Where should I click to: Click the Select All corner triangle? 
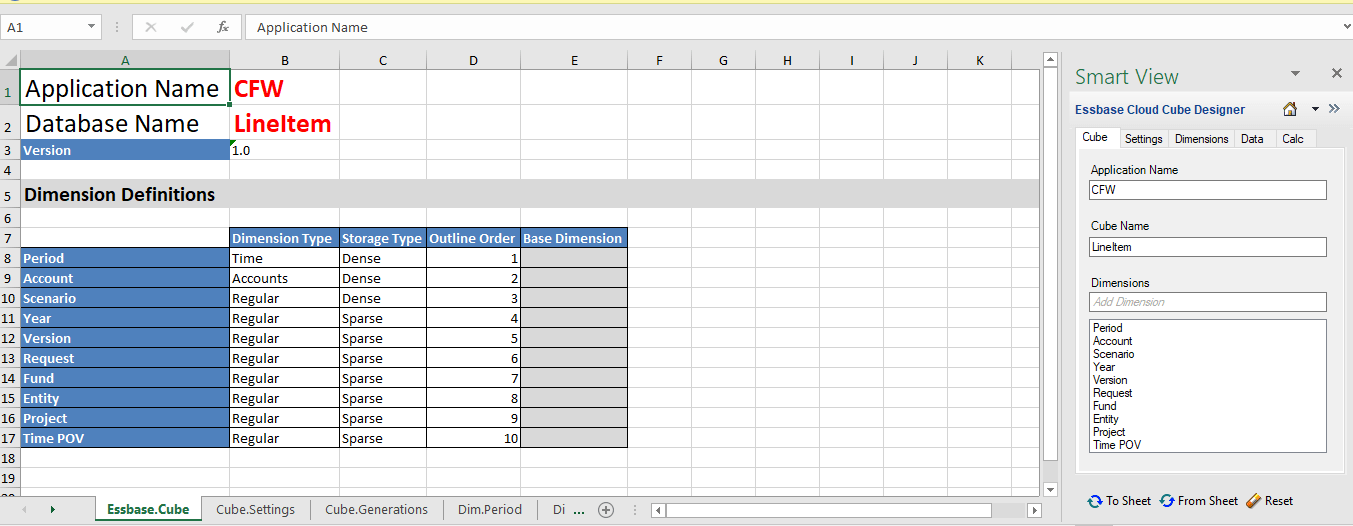10,60
